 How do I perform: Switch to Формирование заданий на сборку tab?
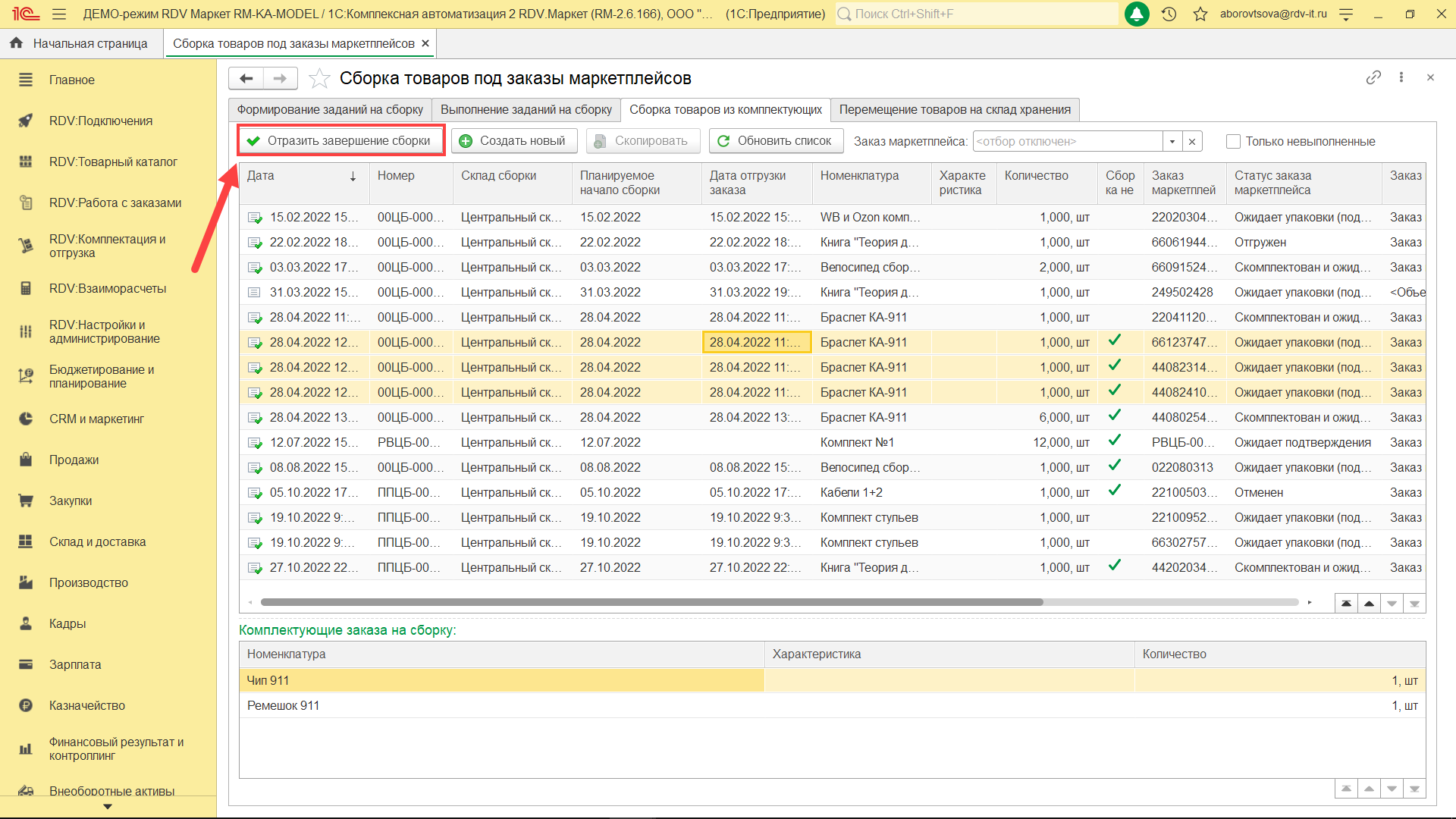pos(330,109)
